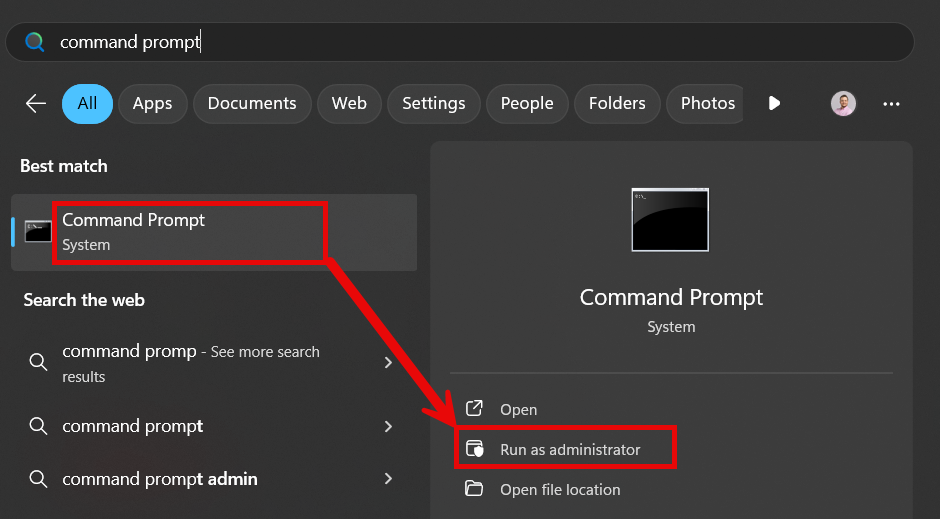The width and height of the screenshot is (940, 519).
Task: Click the Open file location folder icon
Action: (x=474, y=488)
